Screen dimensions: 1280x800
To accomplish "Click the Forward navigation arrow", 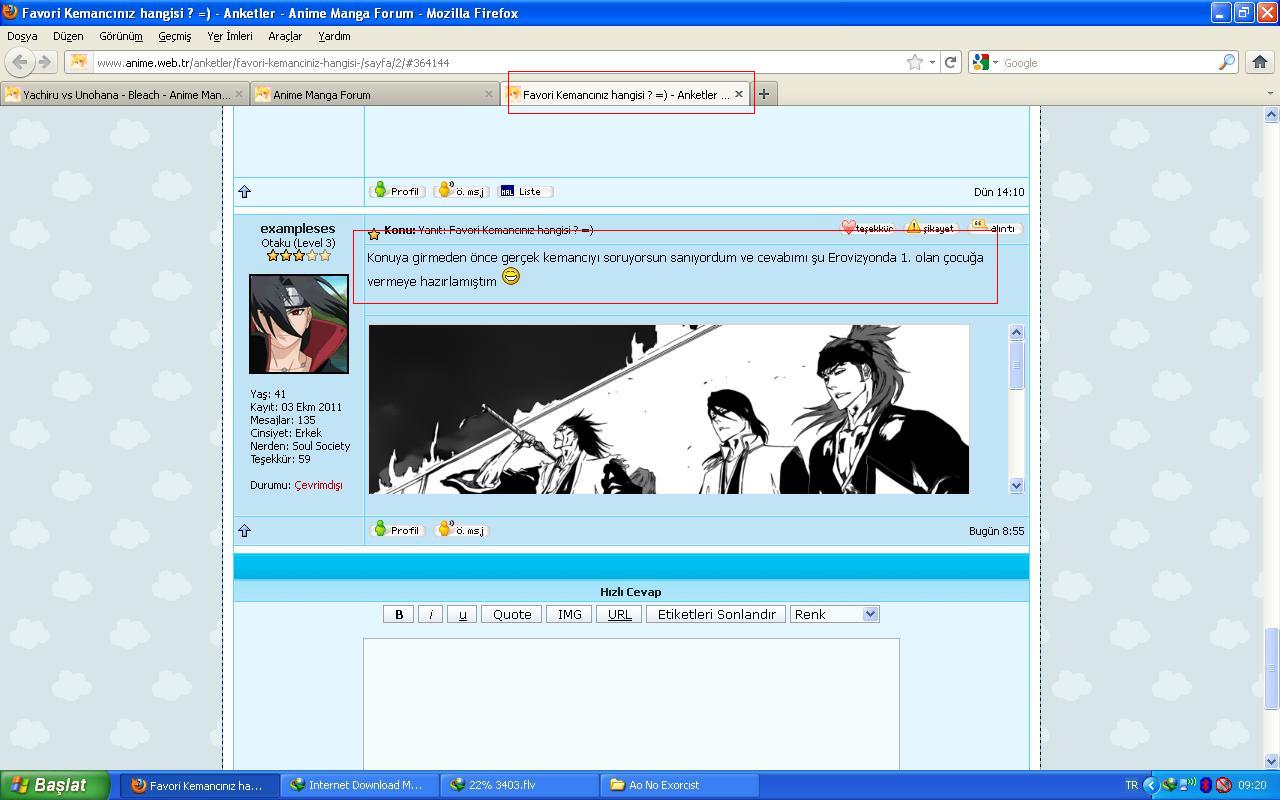I will (x=44, y=62).
